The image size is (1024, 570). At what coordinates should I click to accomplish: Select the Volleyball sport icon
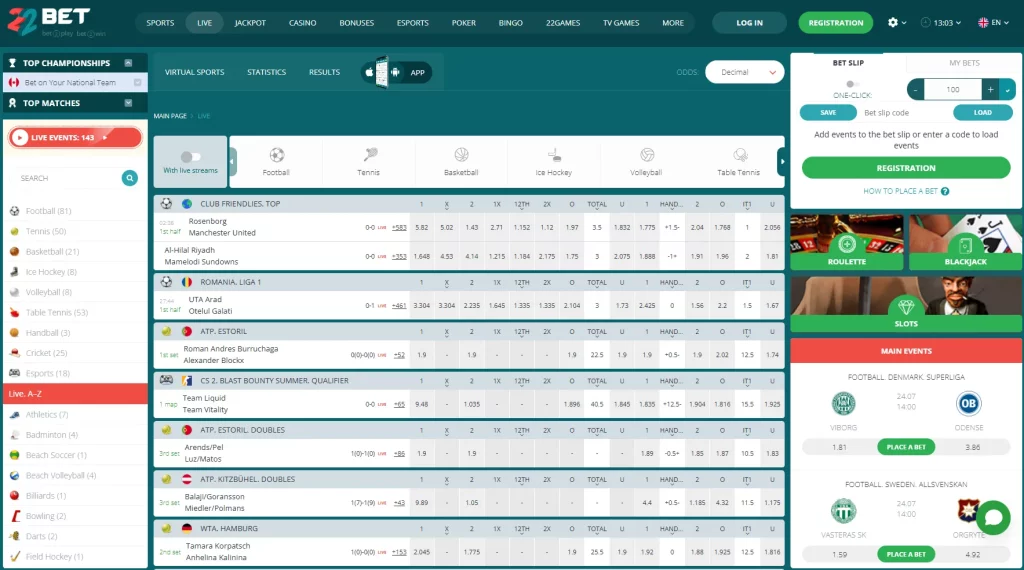(x=647, y=155)
